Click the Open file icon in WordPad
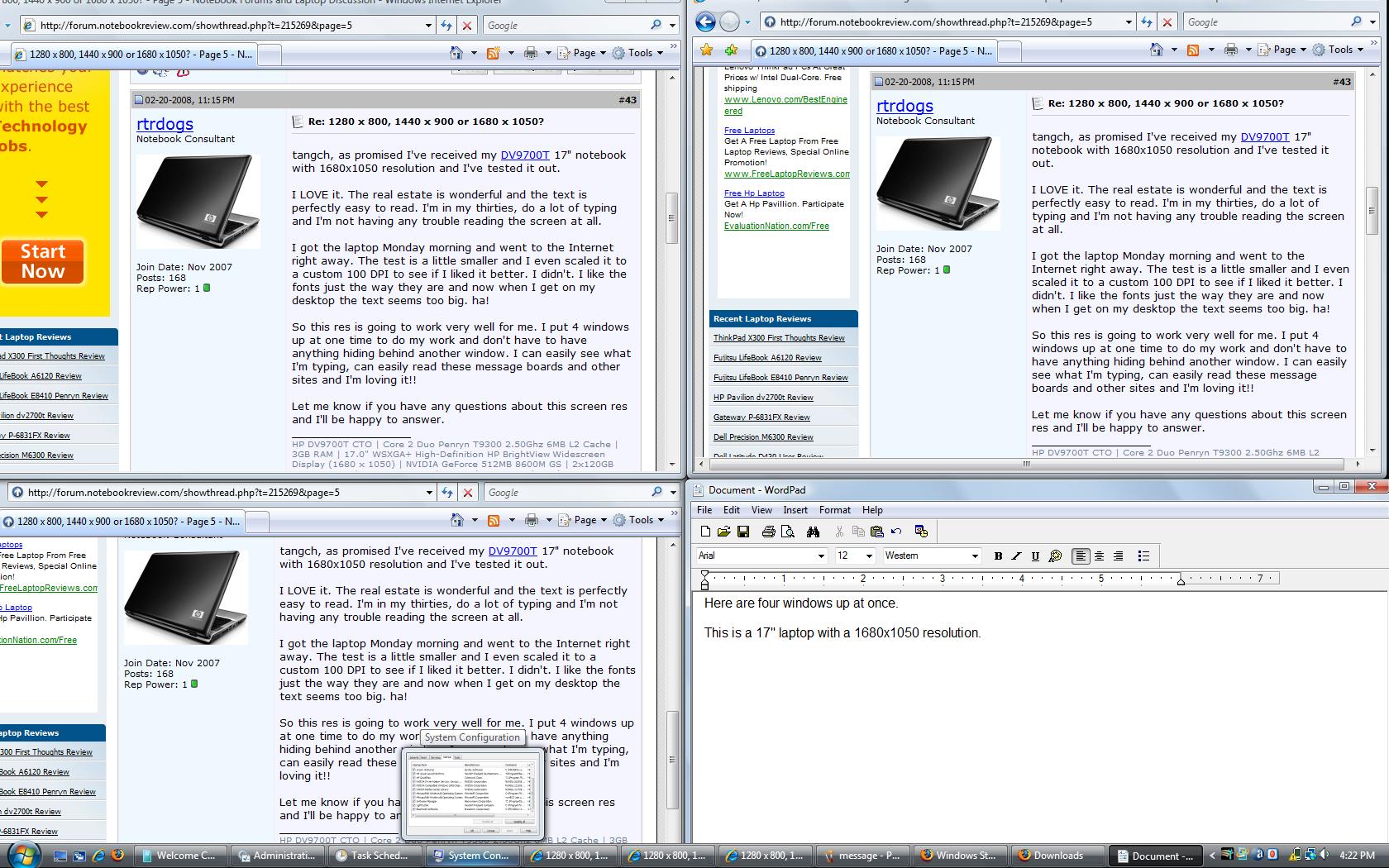The image size is (1389, 868). [x=723, y=532]
